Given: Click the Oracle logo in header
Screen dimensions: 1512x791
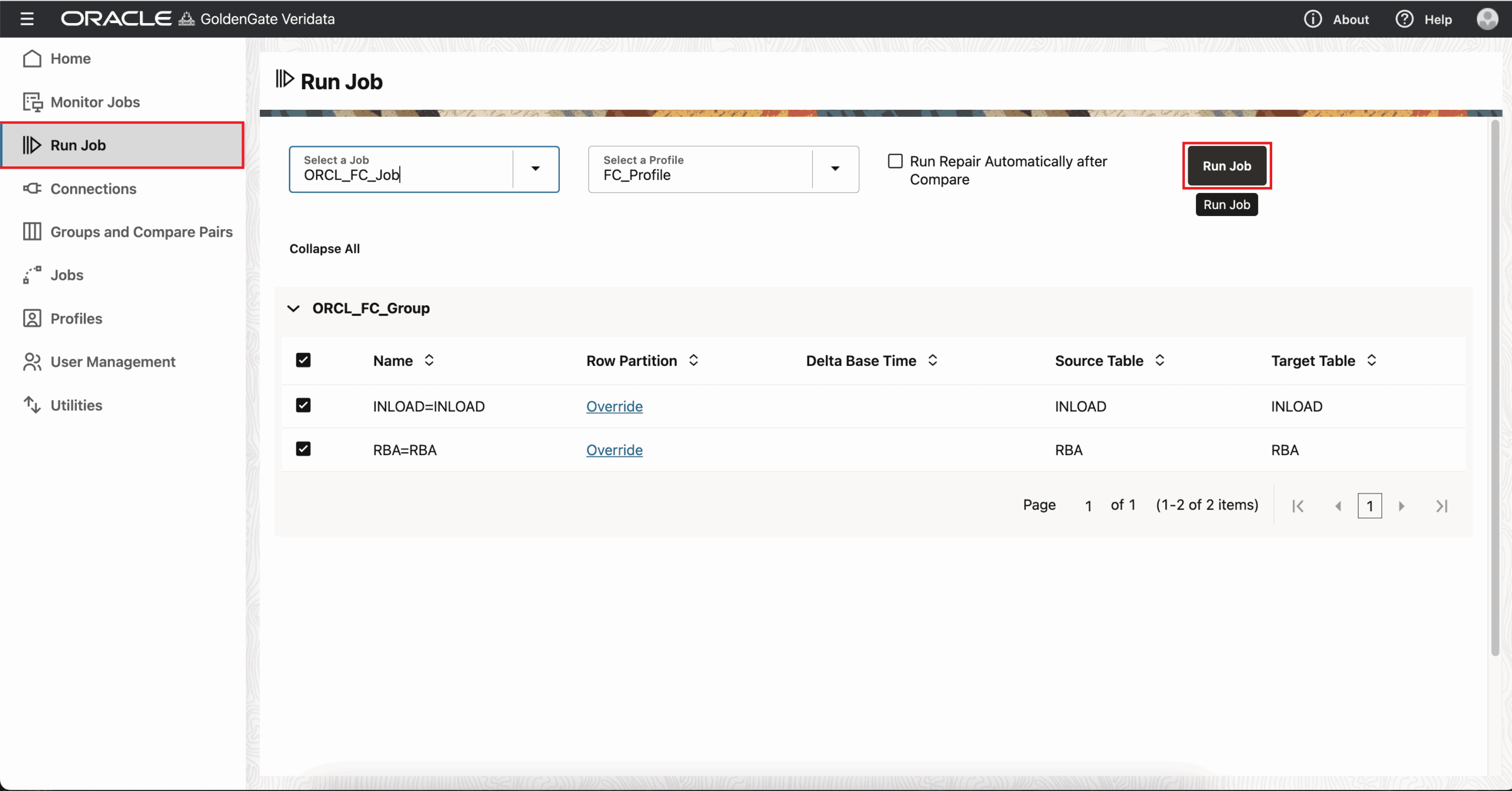Looking at the screenshot, I should pyautogui.click(x=116, y=19).
